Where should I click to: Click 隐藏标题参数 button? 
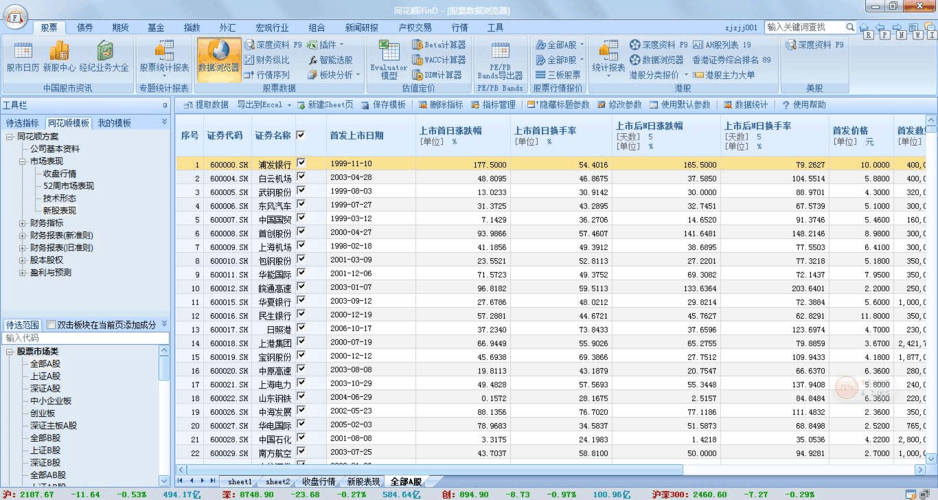[x=558, y=105]
